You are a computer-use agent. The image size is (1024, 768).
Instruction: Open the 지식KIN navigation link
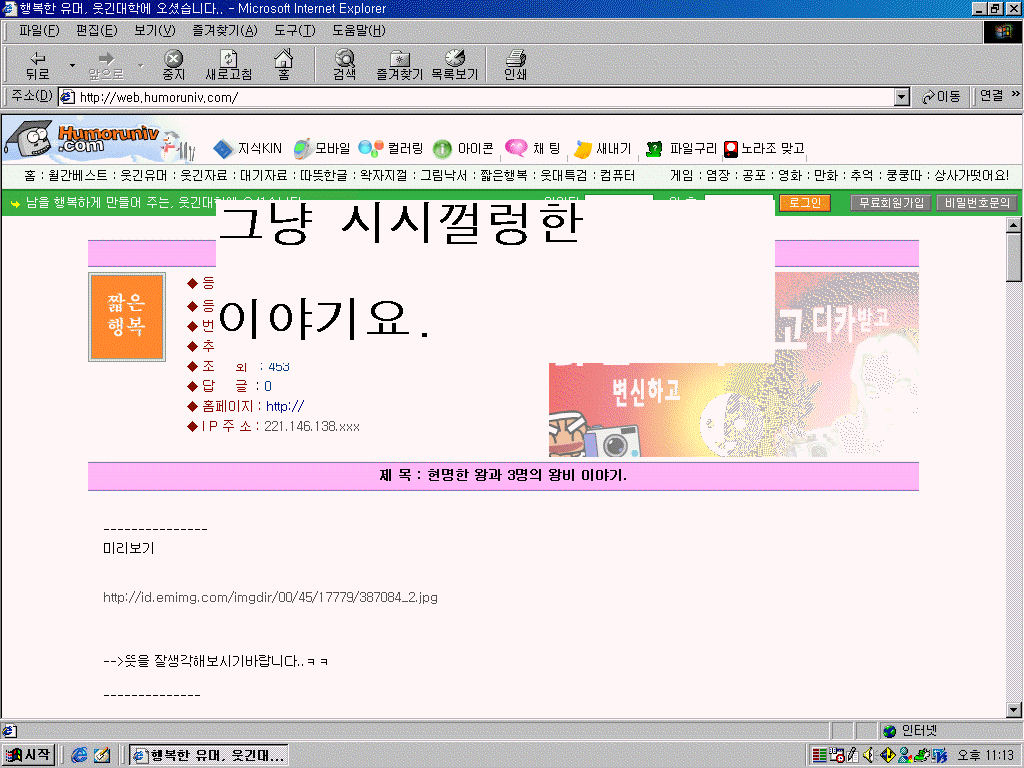[248, 149]
